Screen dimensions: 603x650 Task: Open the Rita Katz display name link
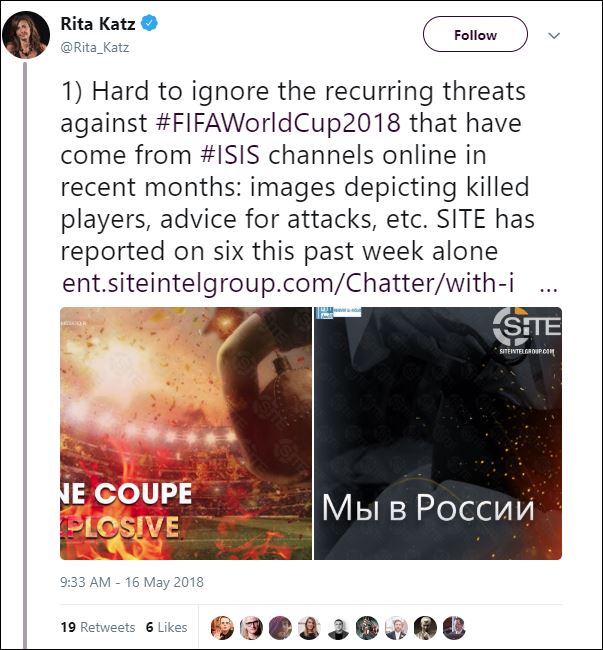[98, 24]
